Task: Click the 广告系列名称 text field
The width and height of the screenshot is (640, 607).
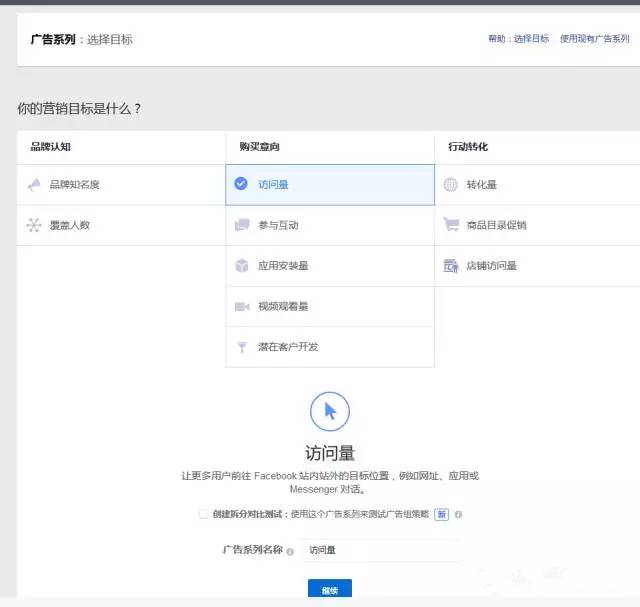Action: (380, 550)
